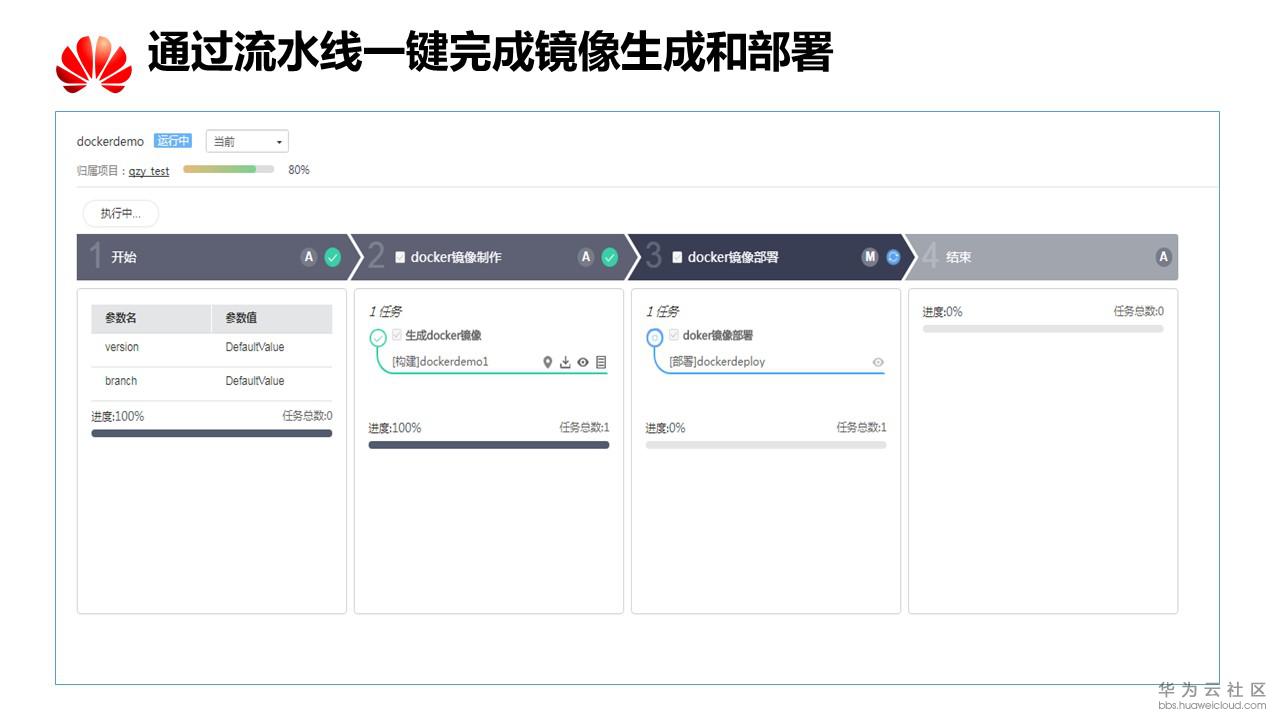The height and width of the screenshot is (720, 1280).
Task: Click the location pin icon for dockerdemo1
Action: click(x=547, y=363)
